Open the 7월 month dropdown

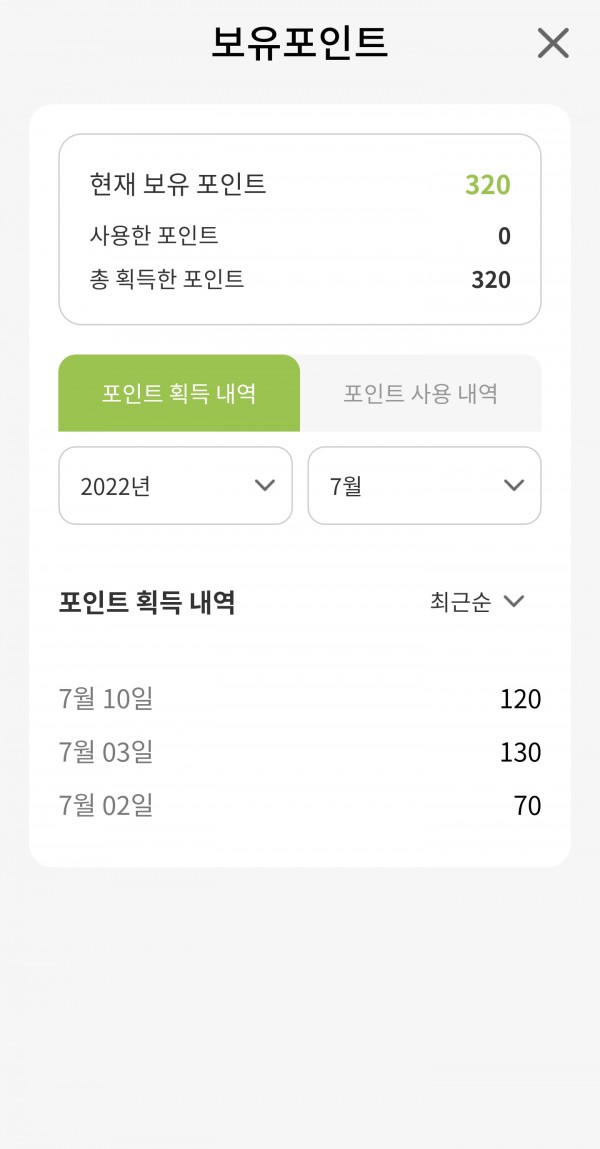coord(424,486)
